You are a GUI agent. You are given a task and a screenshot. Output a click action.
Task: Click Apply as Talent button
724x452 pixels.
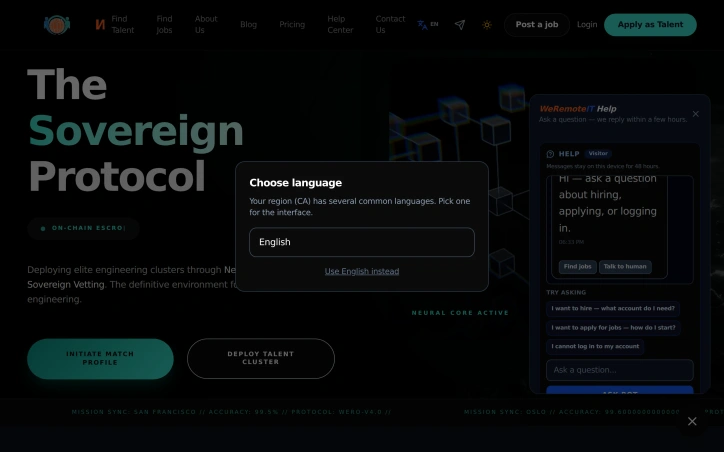pyautogui.click(x=650, y=24)
